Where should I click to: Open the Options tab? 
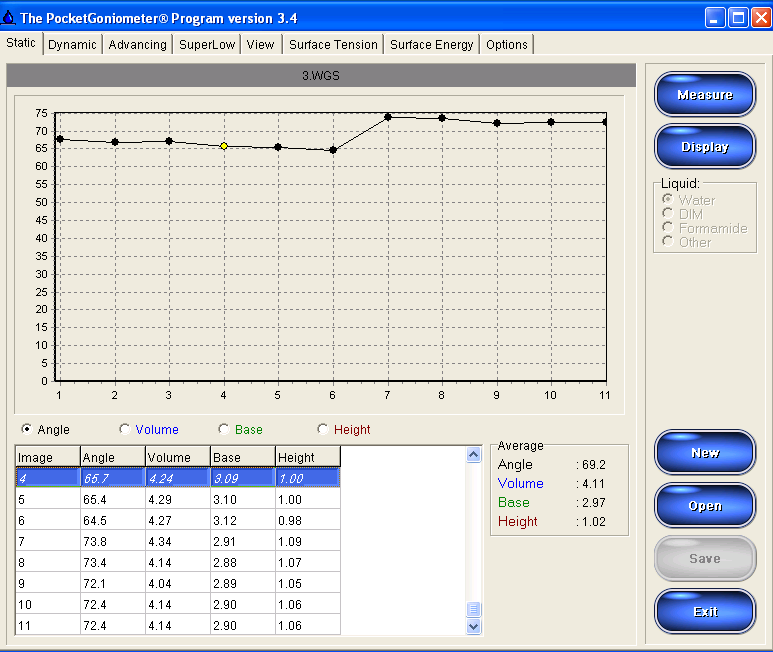[507, 44]
